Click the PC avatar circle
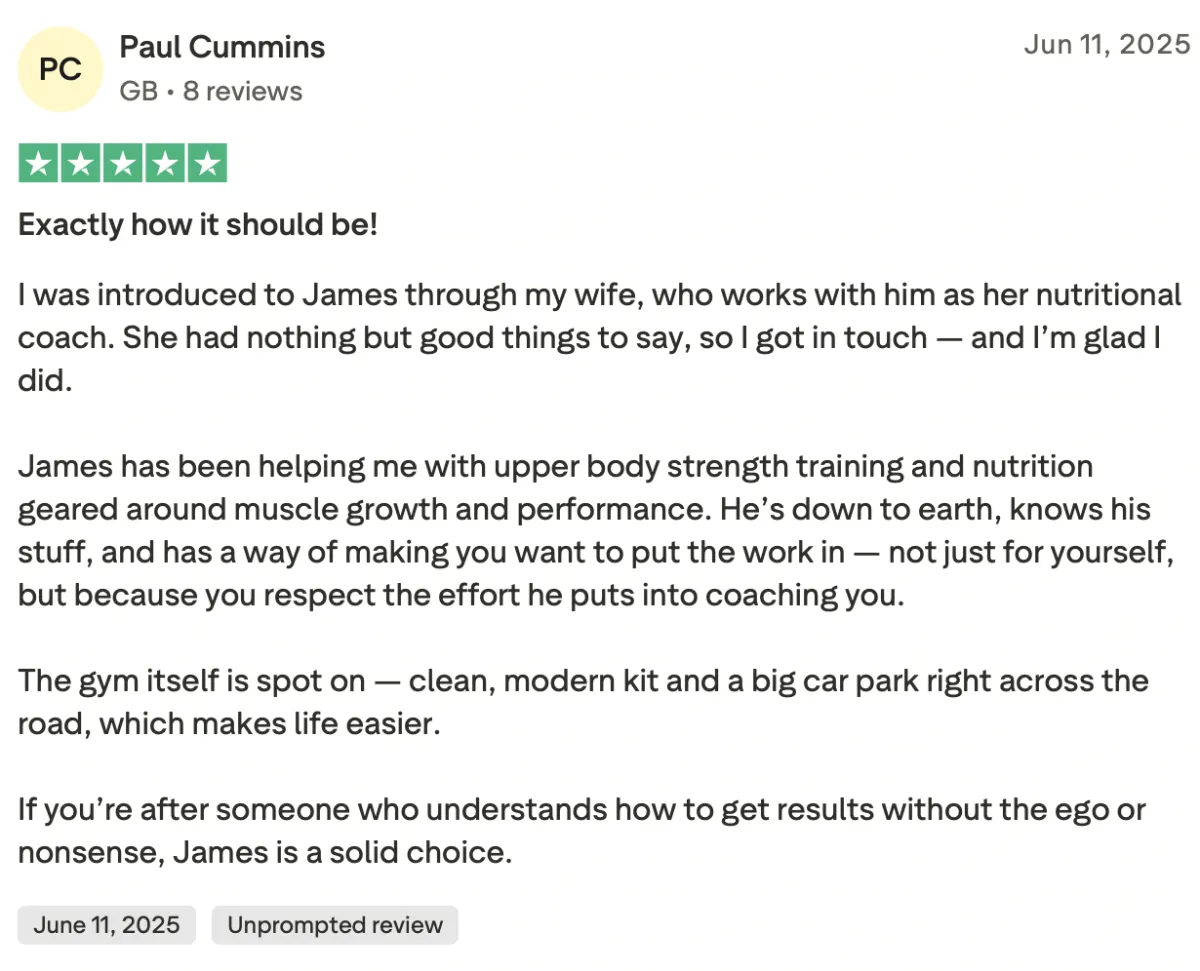The image size is (1200, 971). (x=61, y=69)
